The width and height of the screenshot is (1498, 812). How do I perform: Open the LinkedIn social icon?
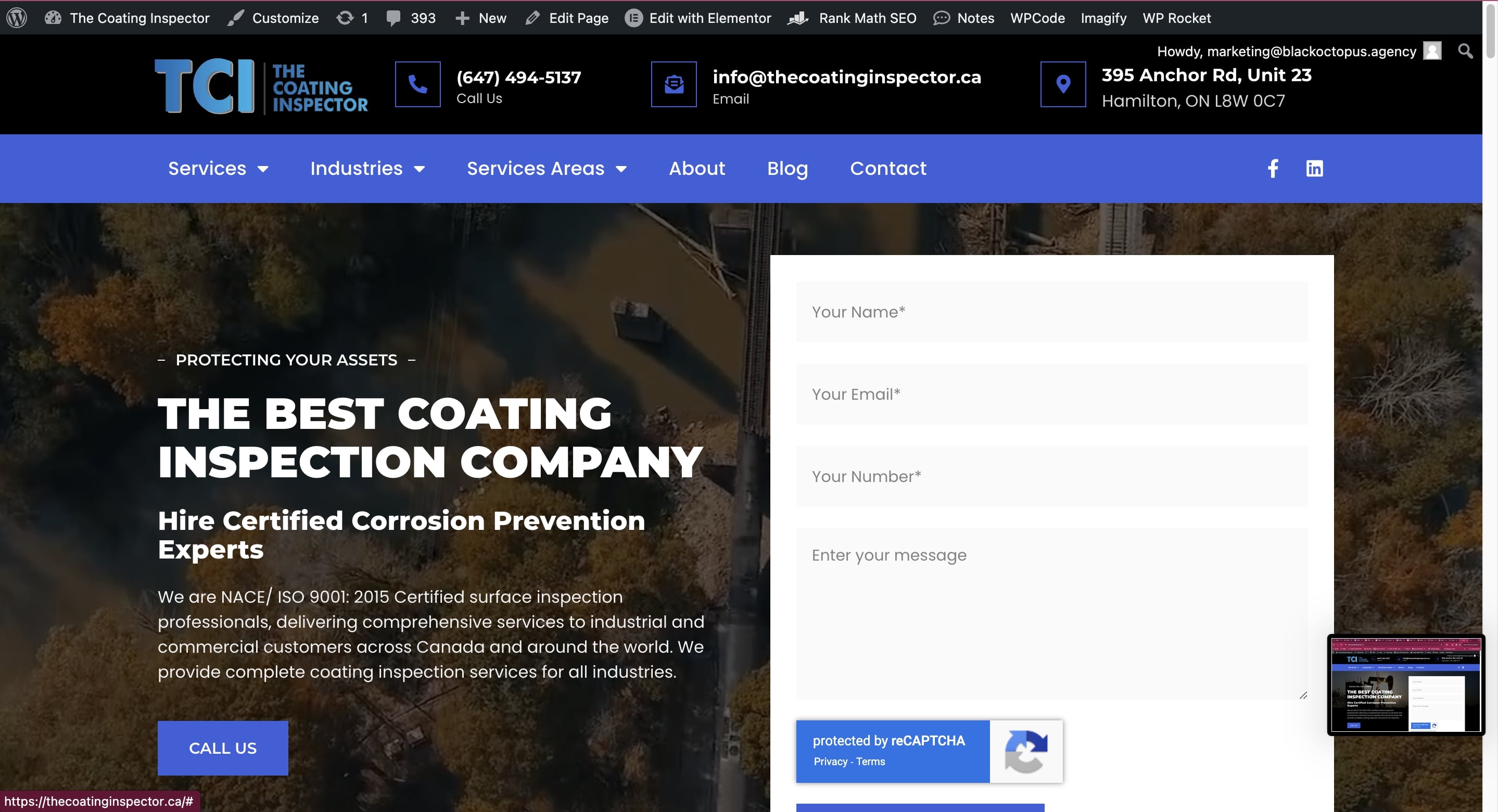1314,169
